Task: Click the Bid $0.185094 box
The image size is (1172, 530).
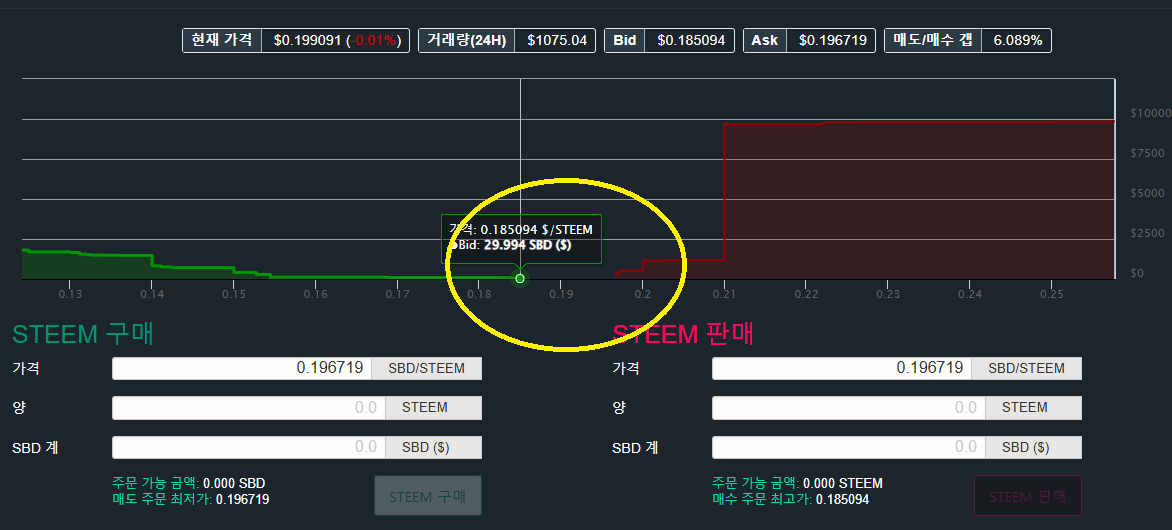Action: pos(669,40)
